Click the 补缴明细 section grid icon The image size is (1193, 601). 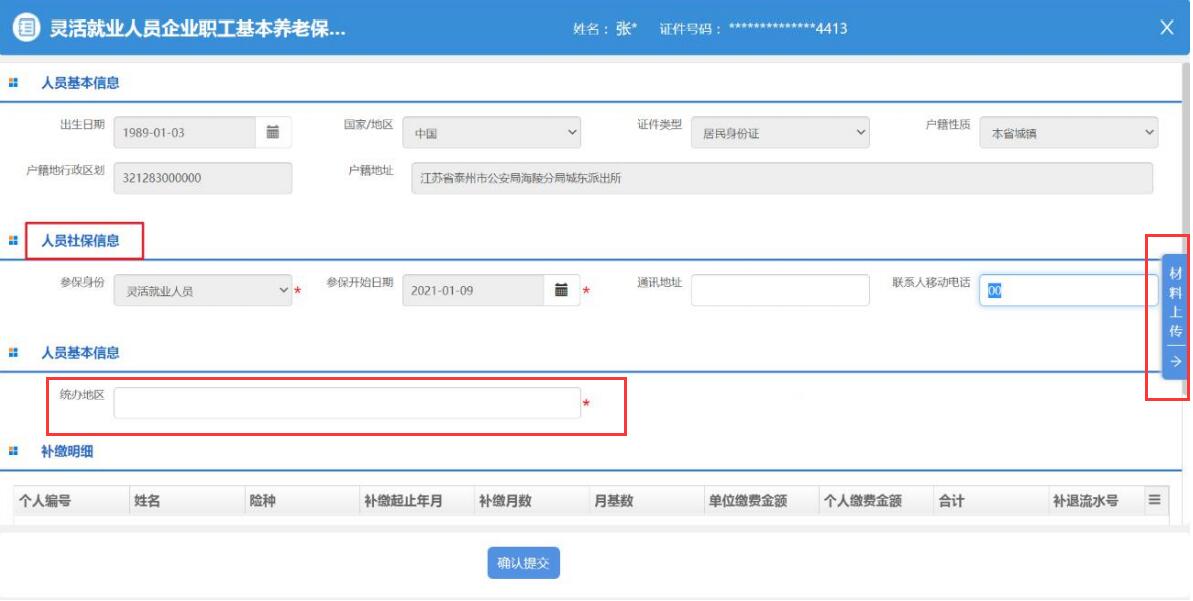[x=14, y=453]
